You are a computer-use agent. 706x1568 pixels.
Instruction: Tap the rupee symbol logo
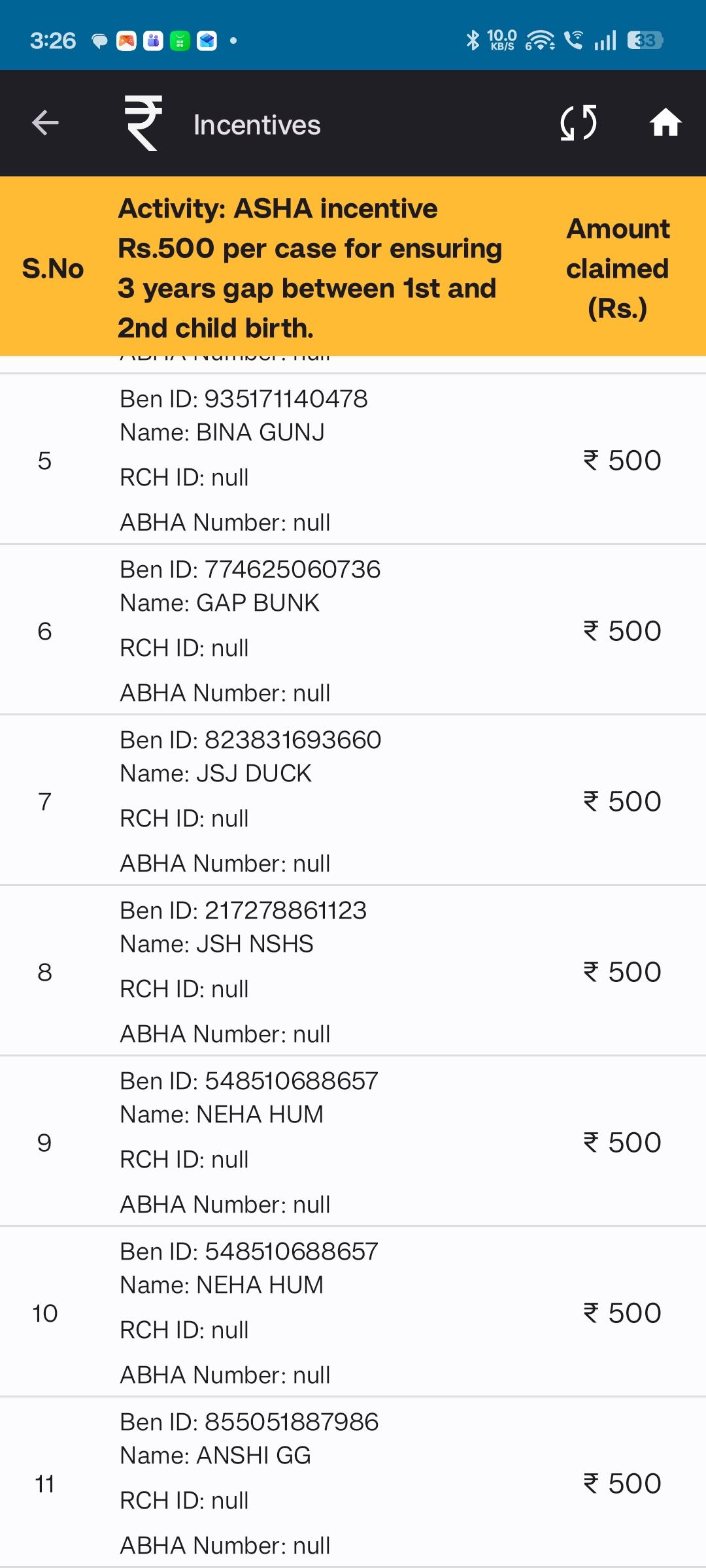[143, 123]
